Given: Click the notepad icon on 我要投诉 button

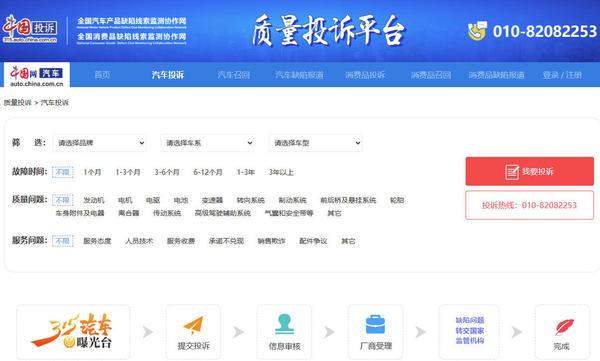Looking at the screenshot, I should point(512,172).
